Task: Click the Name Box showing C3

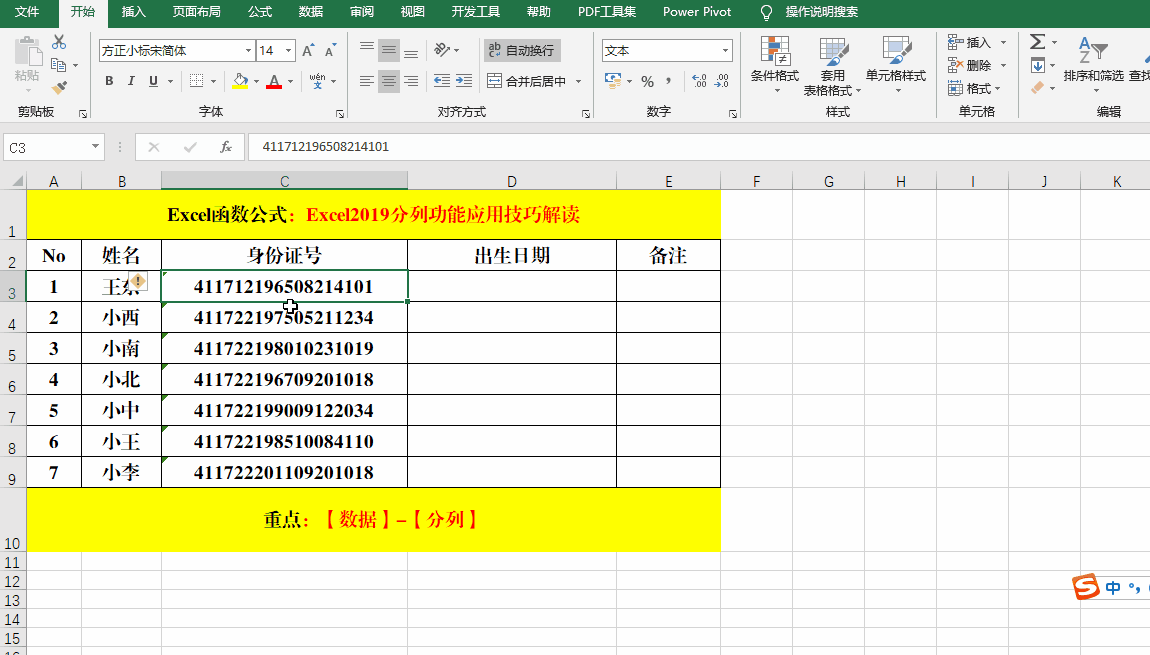Action: pyautogui.click(x=54, y=147)
